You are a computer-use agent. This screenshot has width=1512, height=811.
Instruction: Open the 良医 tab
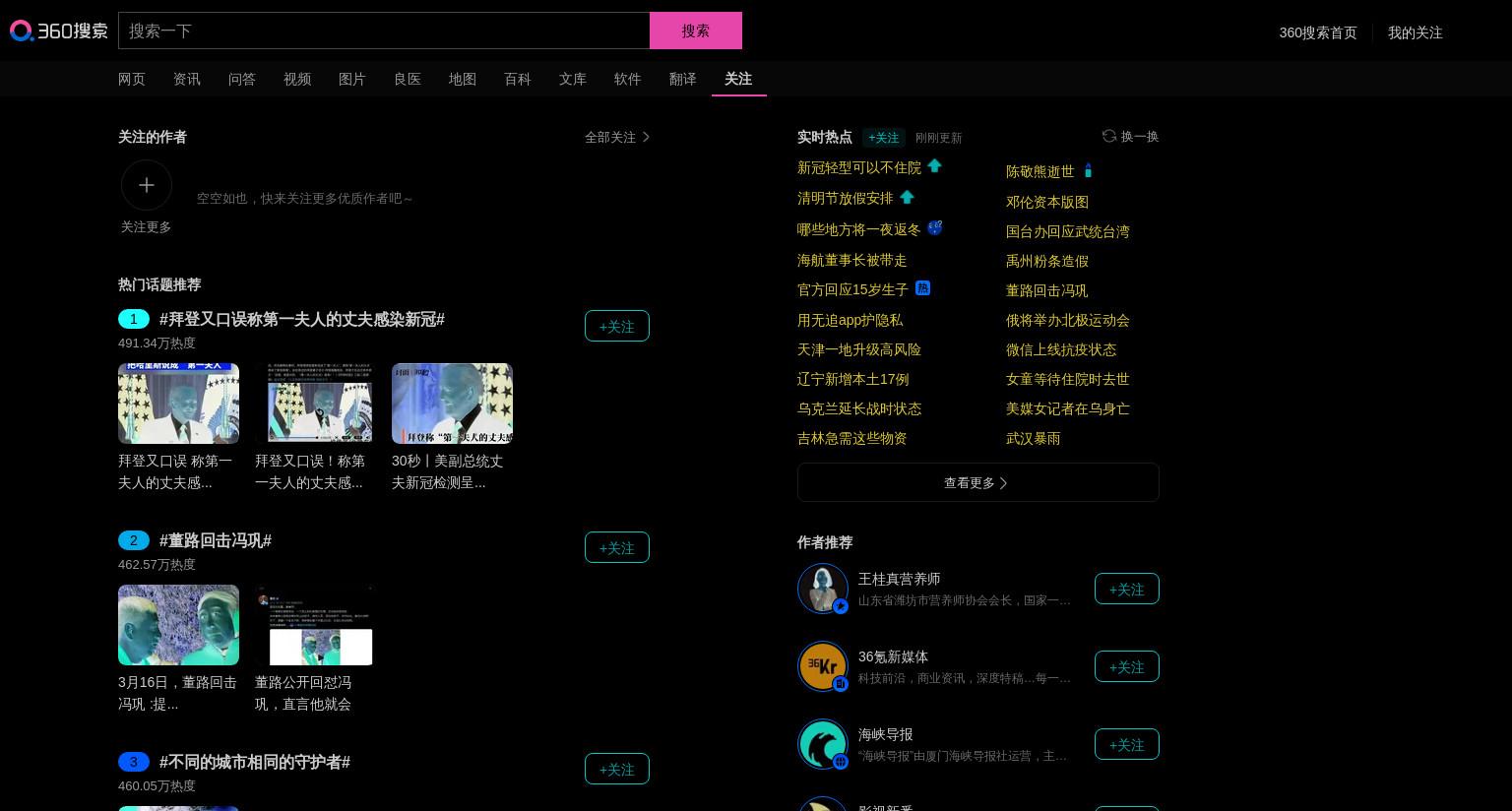(408, 79)
